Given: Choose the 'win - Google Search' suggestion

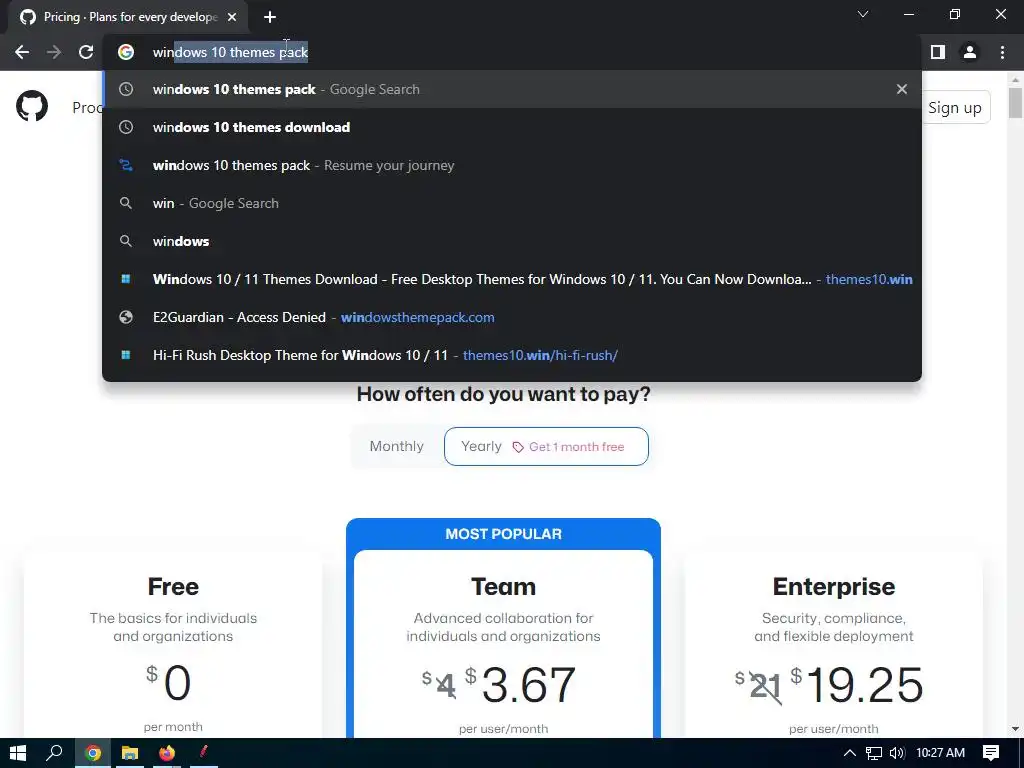Looking at the screenshot, I should [512, 203].
